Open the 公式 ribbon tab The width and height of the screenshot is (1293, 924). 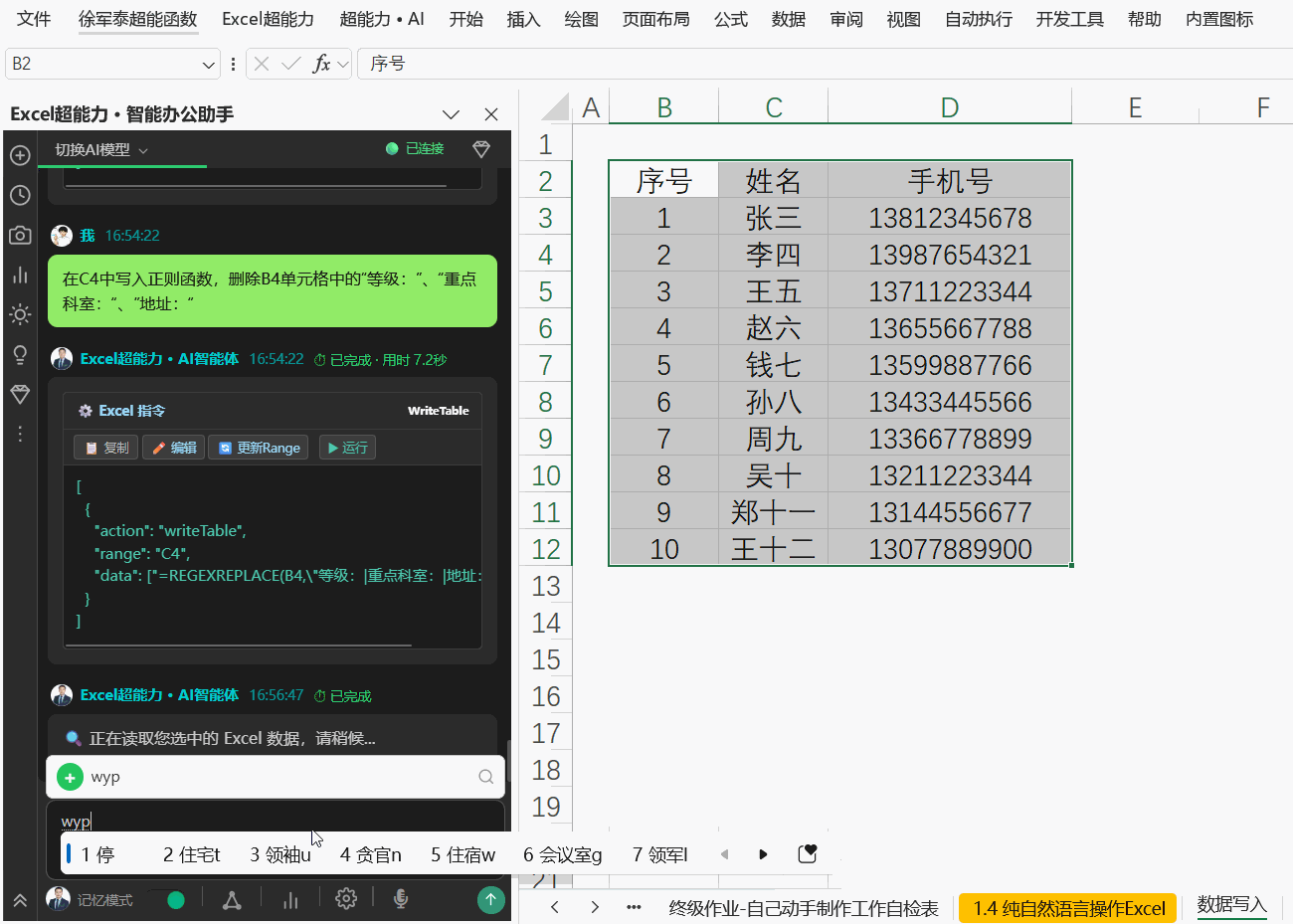coord(731,19)
